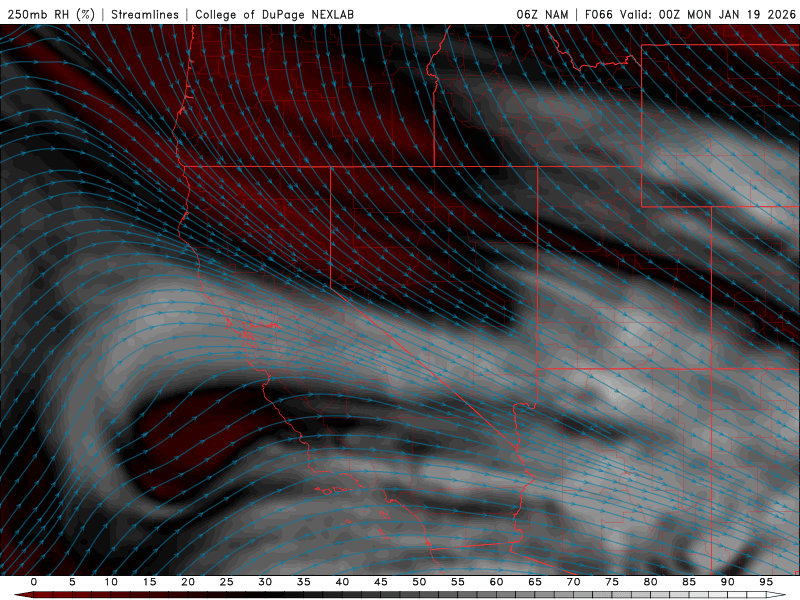Click the "250mb RH (%)" title text
Viewport: 800px width, 600px height.
point(51,14)
